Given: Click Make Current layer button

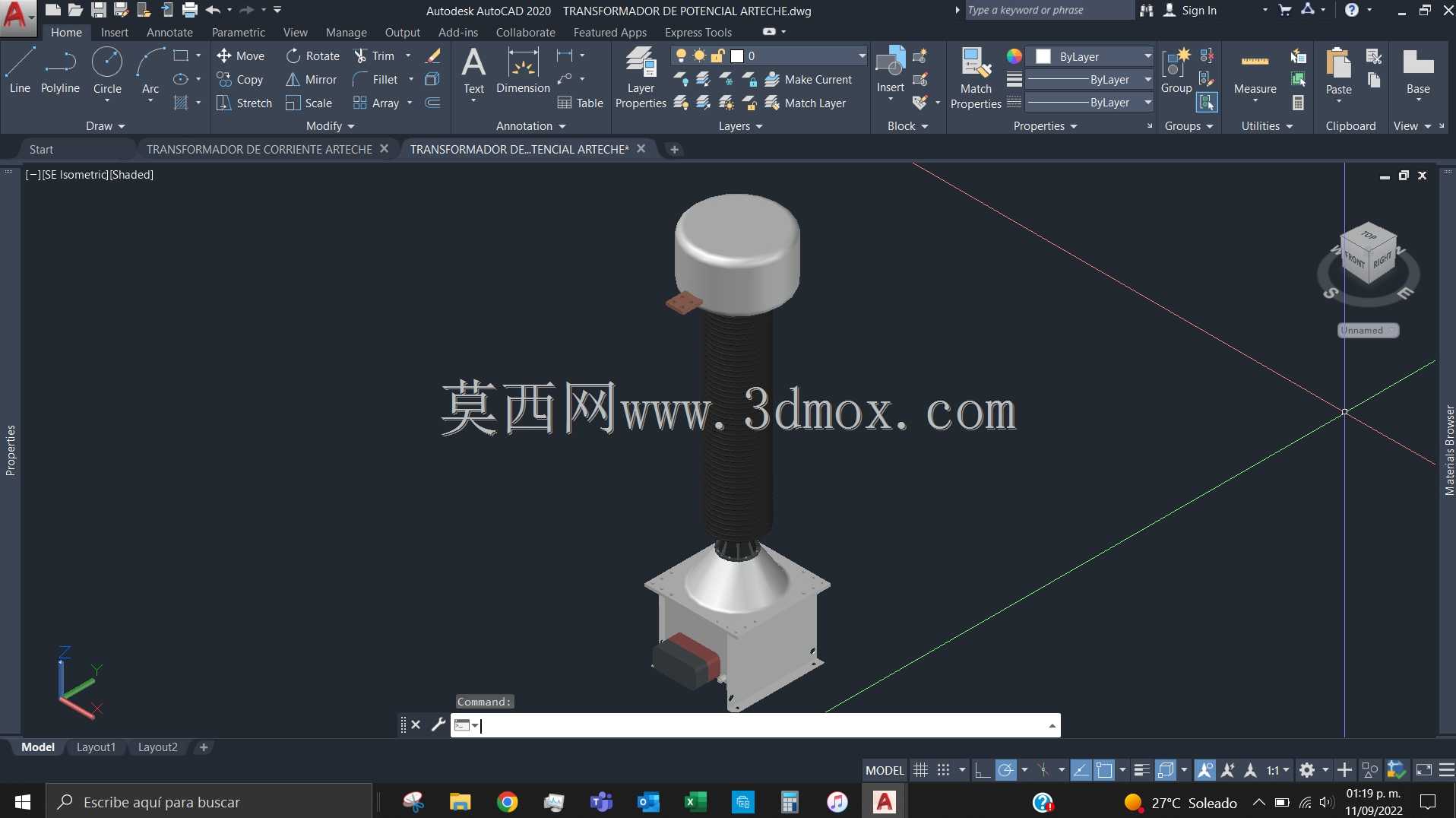Looking at the screenshot, I should click(x=809, y=79).
